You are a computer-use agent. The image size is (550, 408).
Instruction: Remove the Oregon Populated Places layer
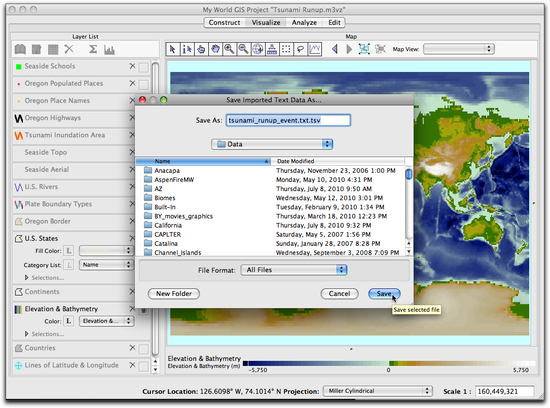[x=132, y=83]
